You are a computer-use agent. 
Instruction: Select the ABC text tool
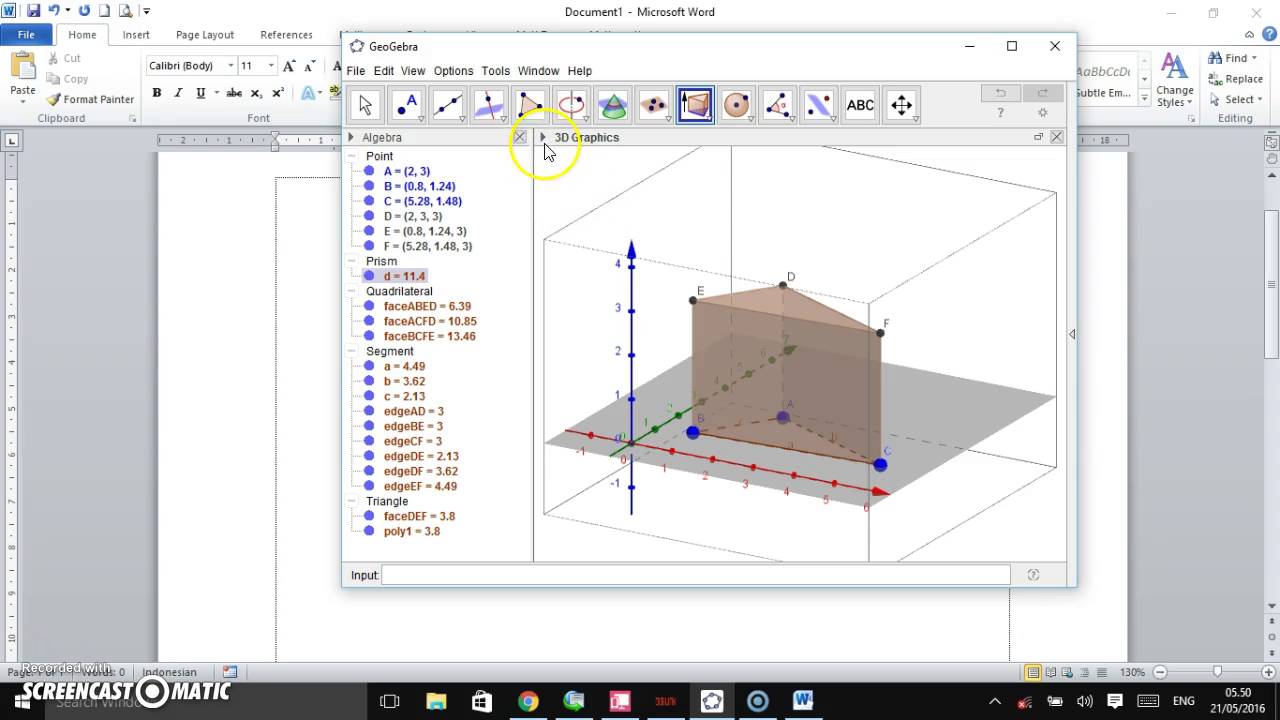coord(860,105)
